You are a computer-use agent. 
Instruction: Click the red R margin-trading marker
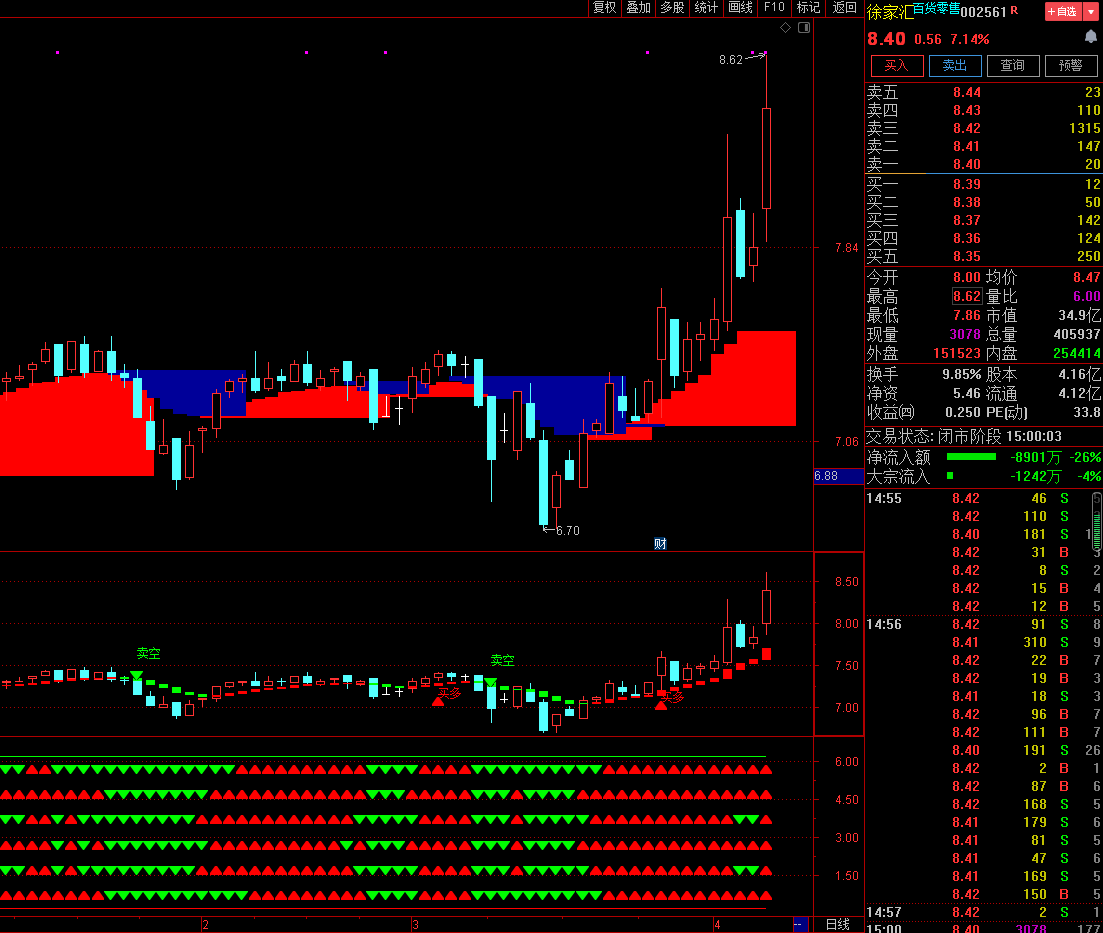pyautogui.click(x=1014, y=11)
